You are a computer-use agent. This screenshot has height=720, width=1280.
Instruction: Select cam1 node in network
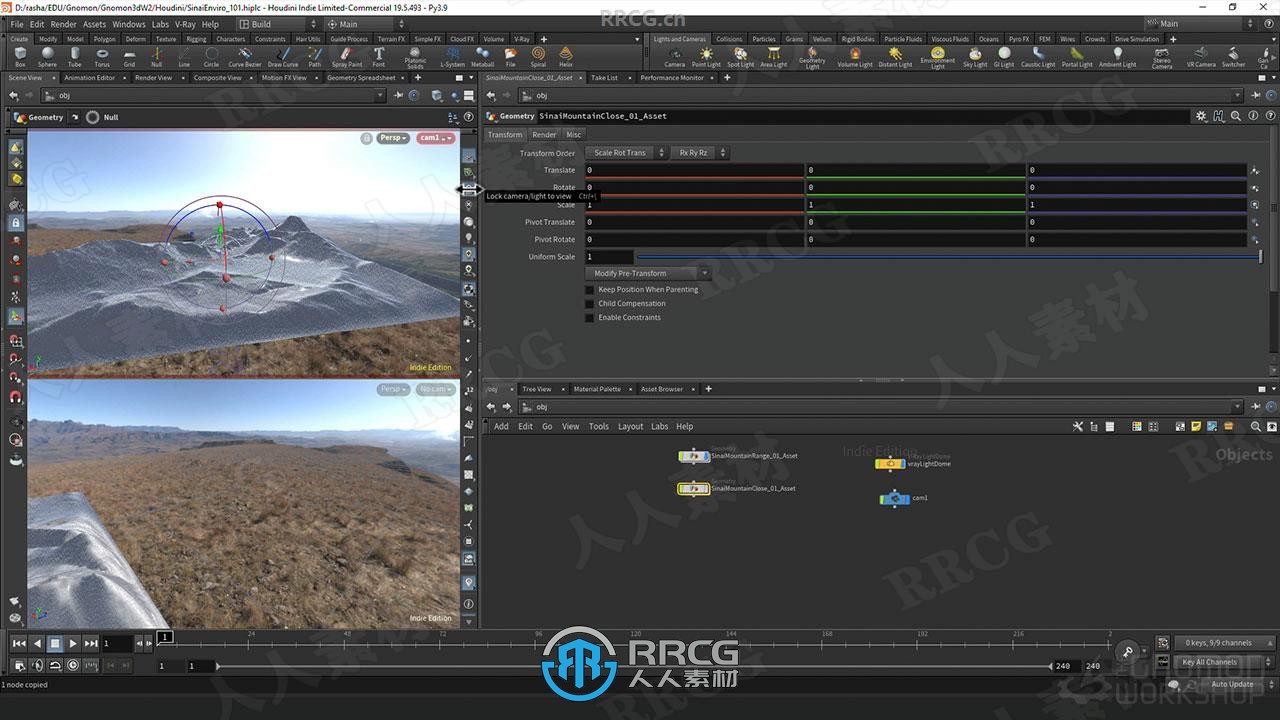tap(895, 498)
